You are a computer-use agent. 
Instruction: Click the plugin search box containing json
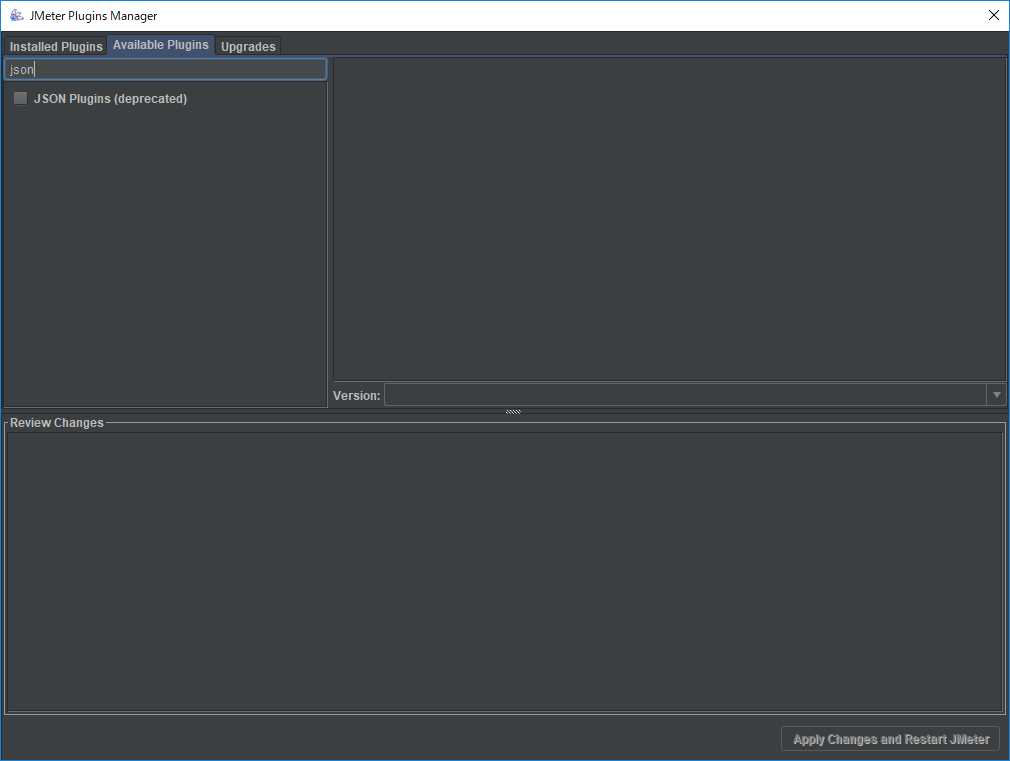coord(165,68)
